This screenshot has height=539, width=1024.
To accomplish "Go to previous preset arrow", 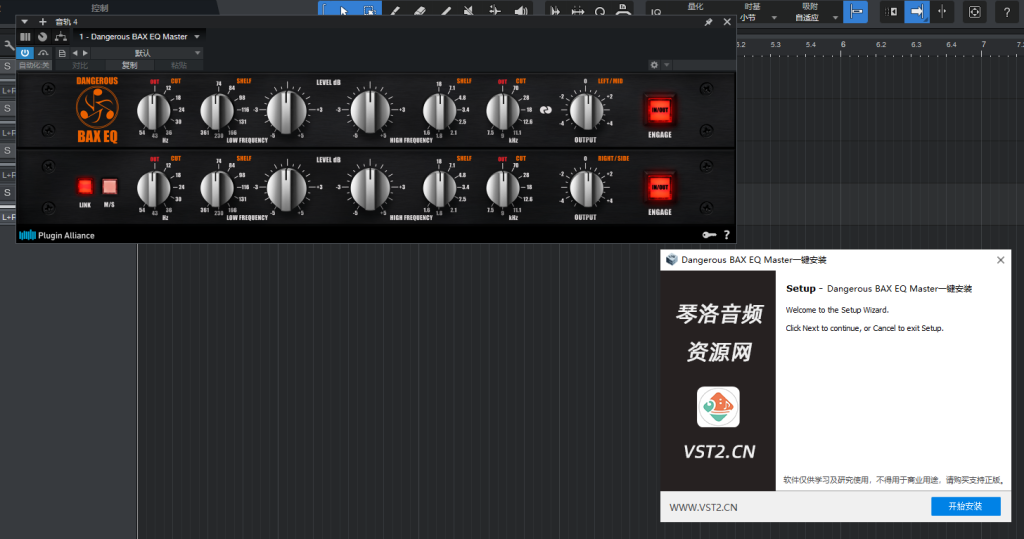I will pyautogui.click(x=75, y=53).
